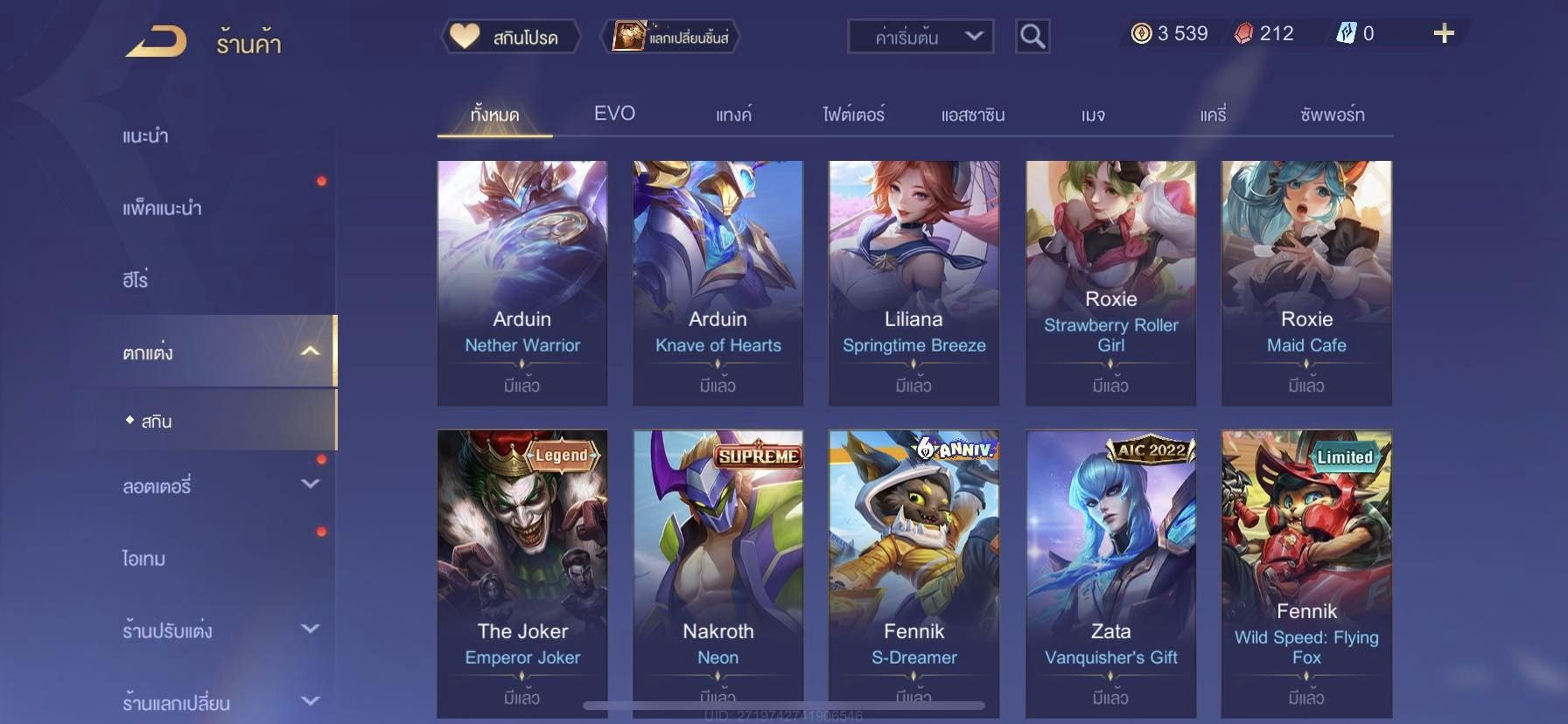Image resolution: width=1568 pixels, height=724 pixels.
Task: Select the ซัพพอร์ท tab
Action: coord(1332,115)
